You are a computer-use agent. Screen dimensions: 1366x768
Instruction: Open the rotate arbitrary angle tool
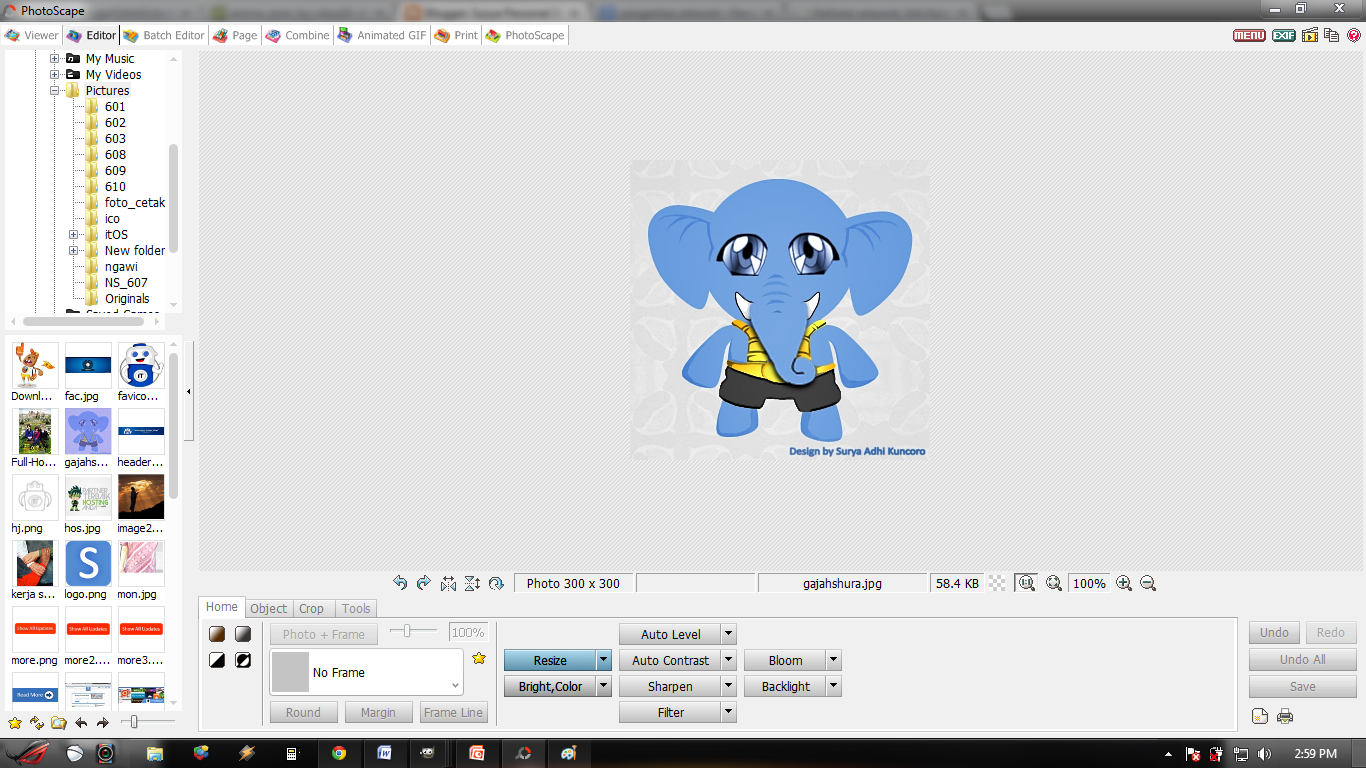(496, 583)
